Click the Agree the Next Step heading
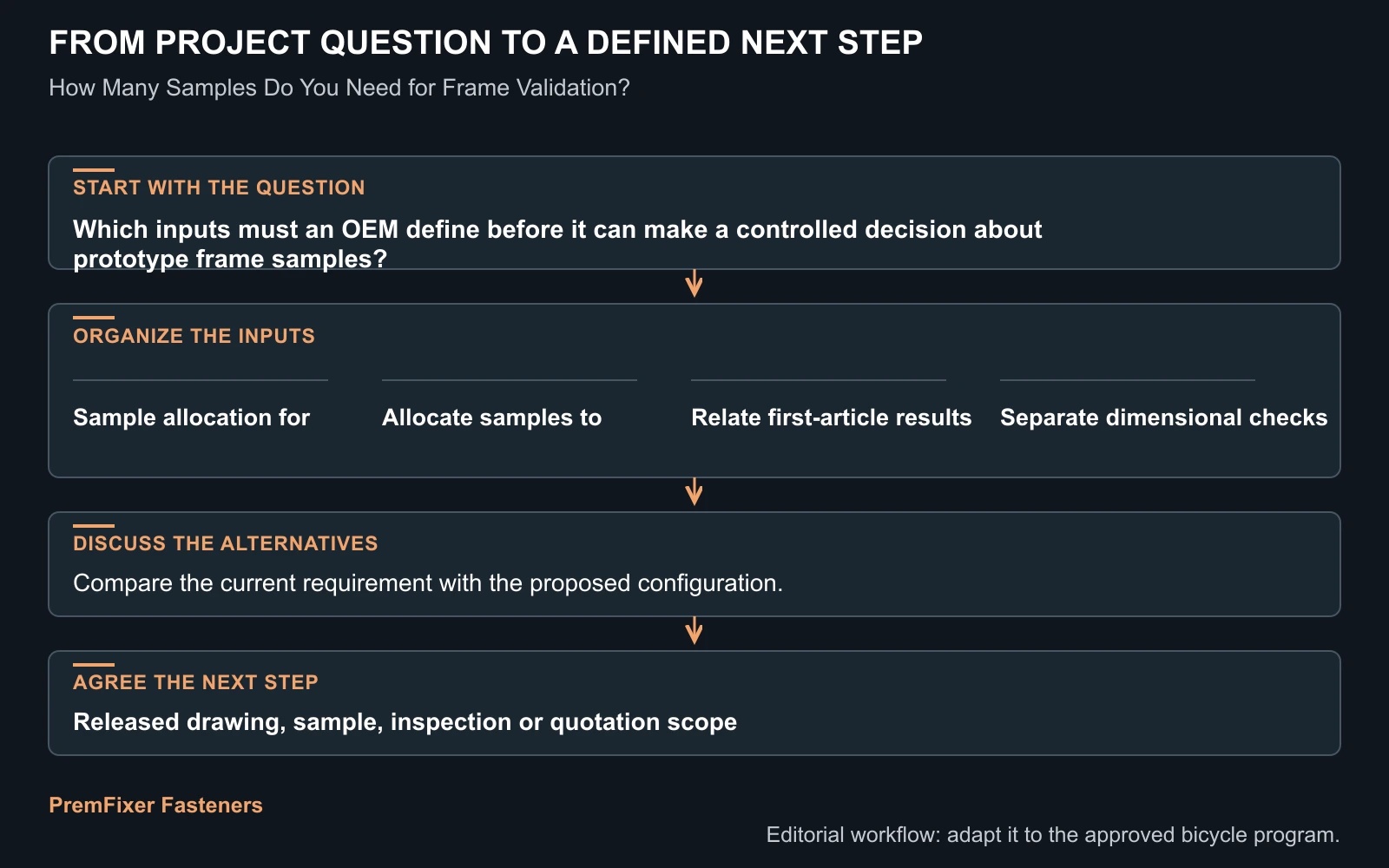 click(x=195, y=682)
